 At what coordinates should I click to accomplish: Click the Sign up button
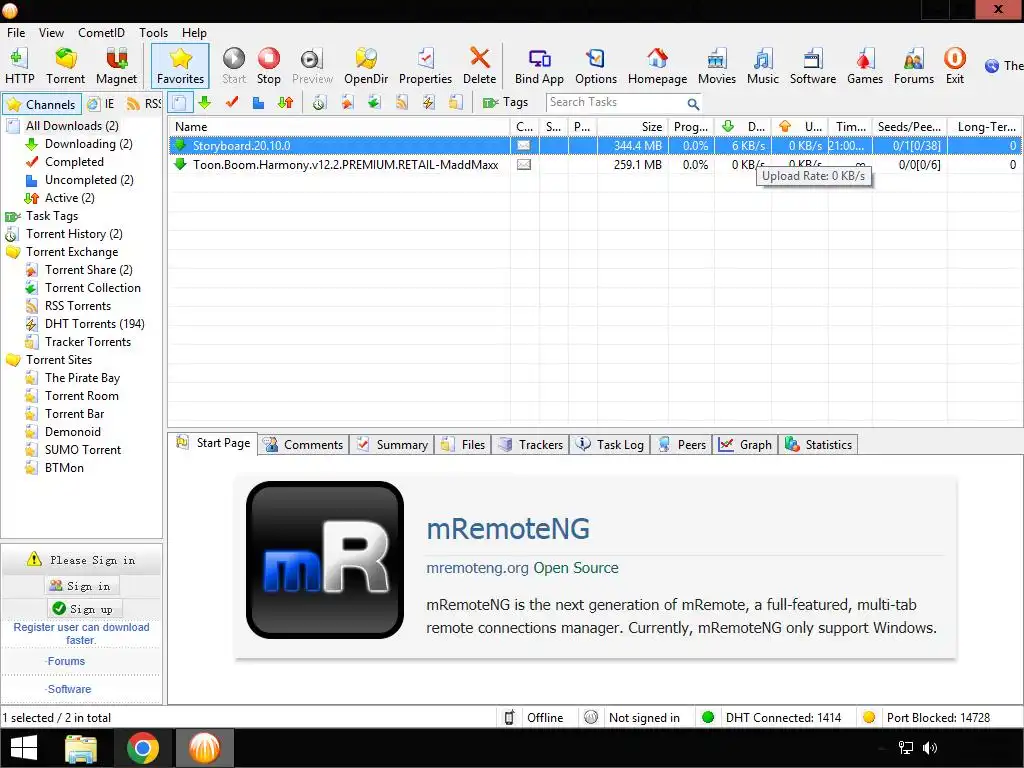tap(83, 609)
